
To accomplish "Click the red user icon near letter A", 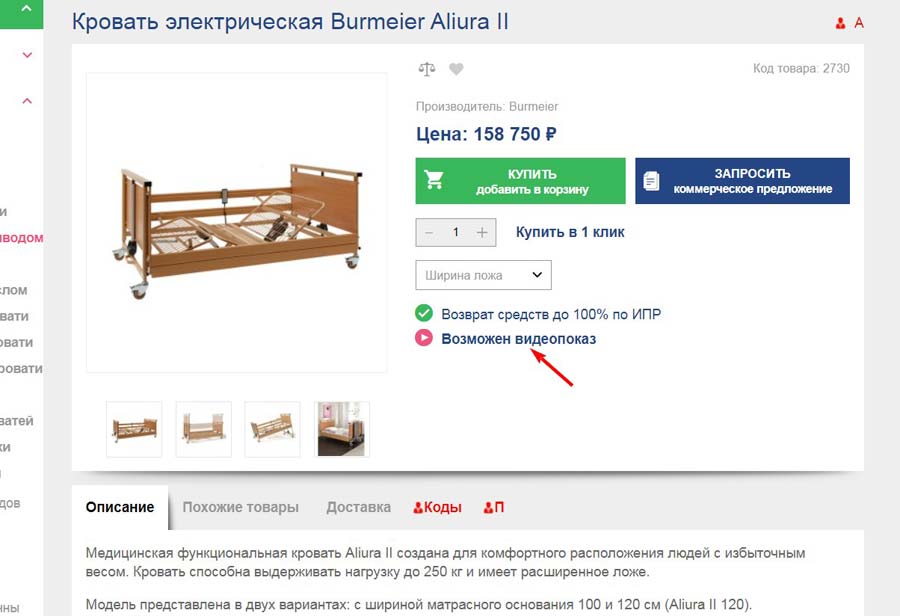I will (840, 23).
